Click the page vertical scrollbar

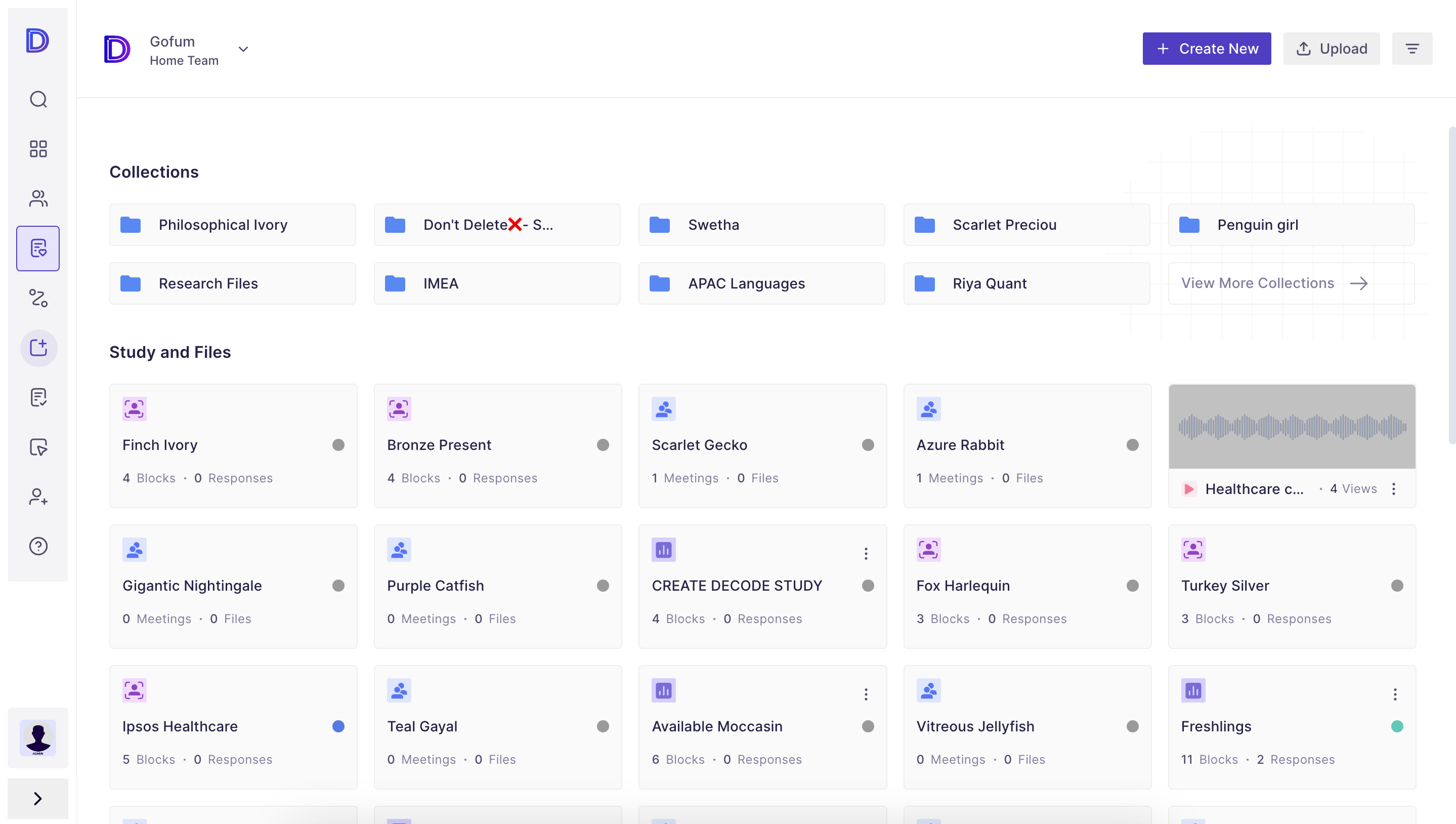point(1451,286)
